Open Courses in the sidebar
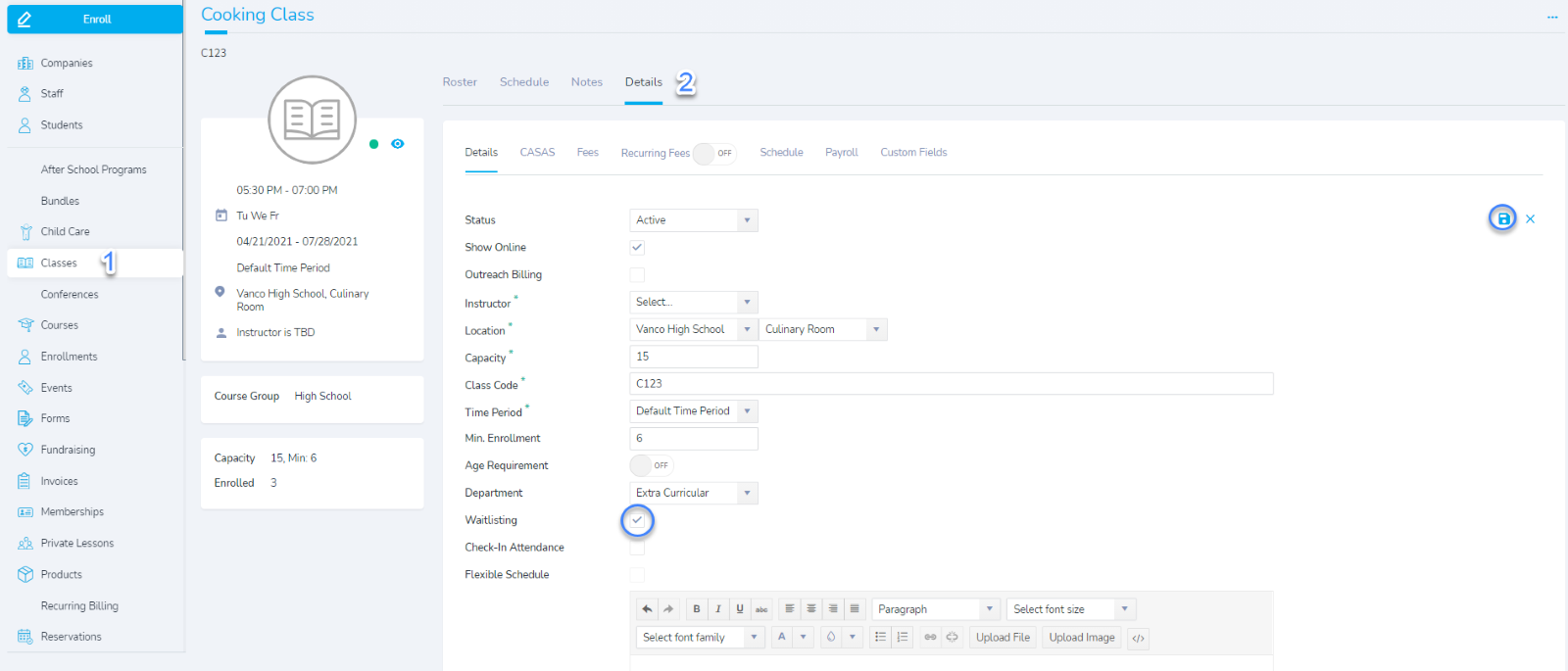This screenshot has height=671, width=1568. (x=60, y=325)
